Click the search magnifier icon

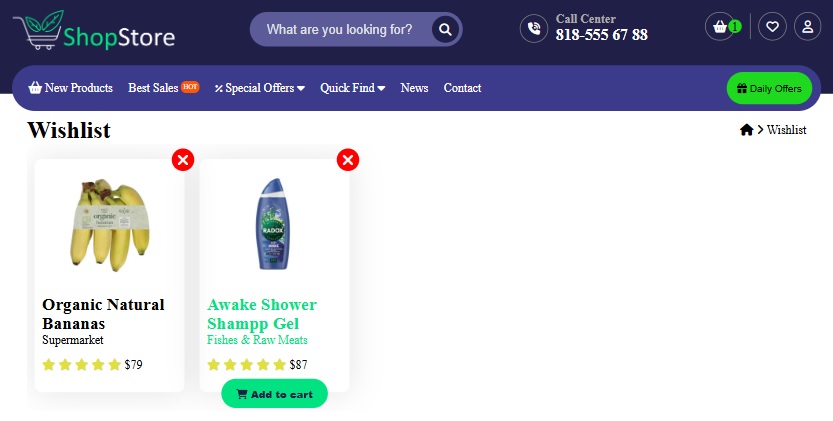click(445, 30)
